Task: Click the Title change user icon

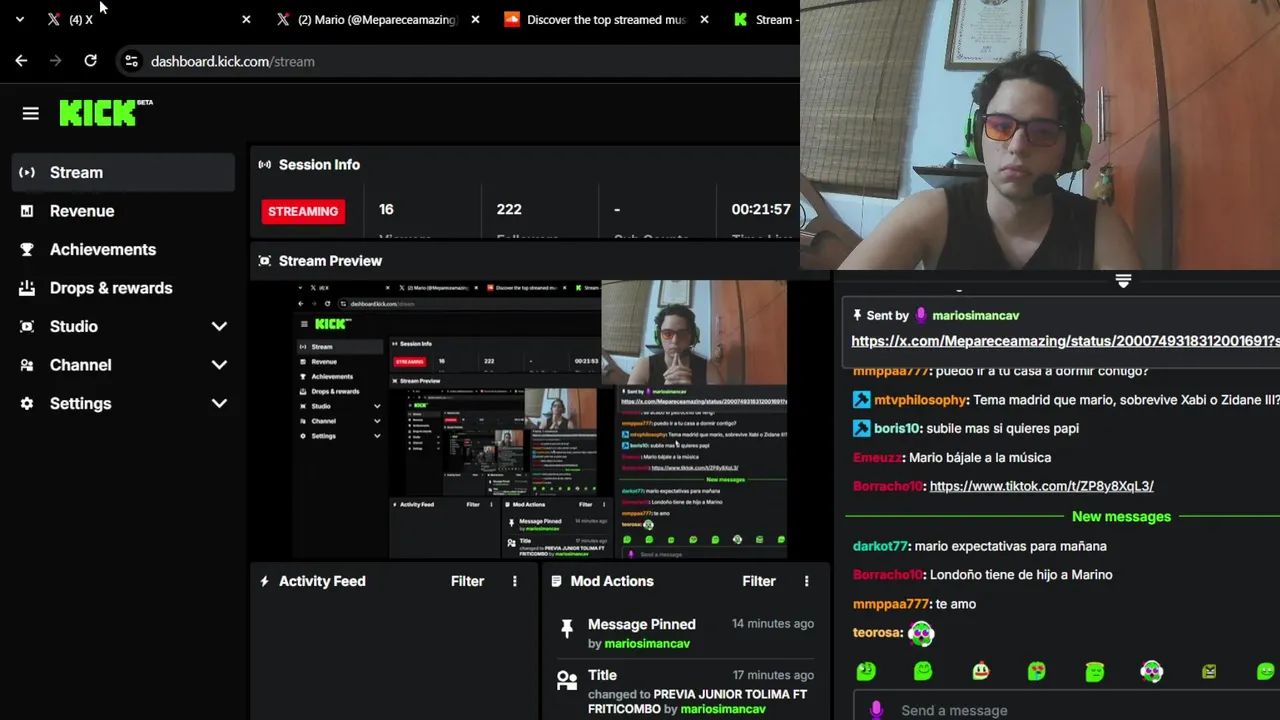Action: click(567, 681)
